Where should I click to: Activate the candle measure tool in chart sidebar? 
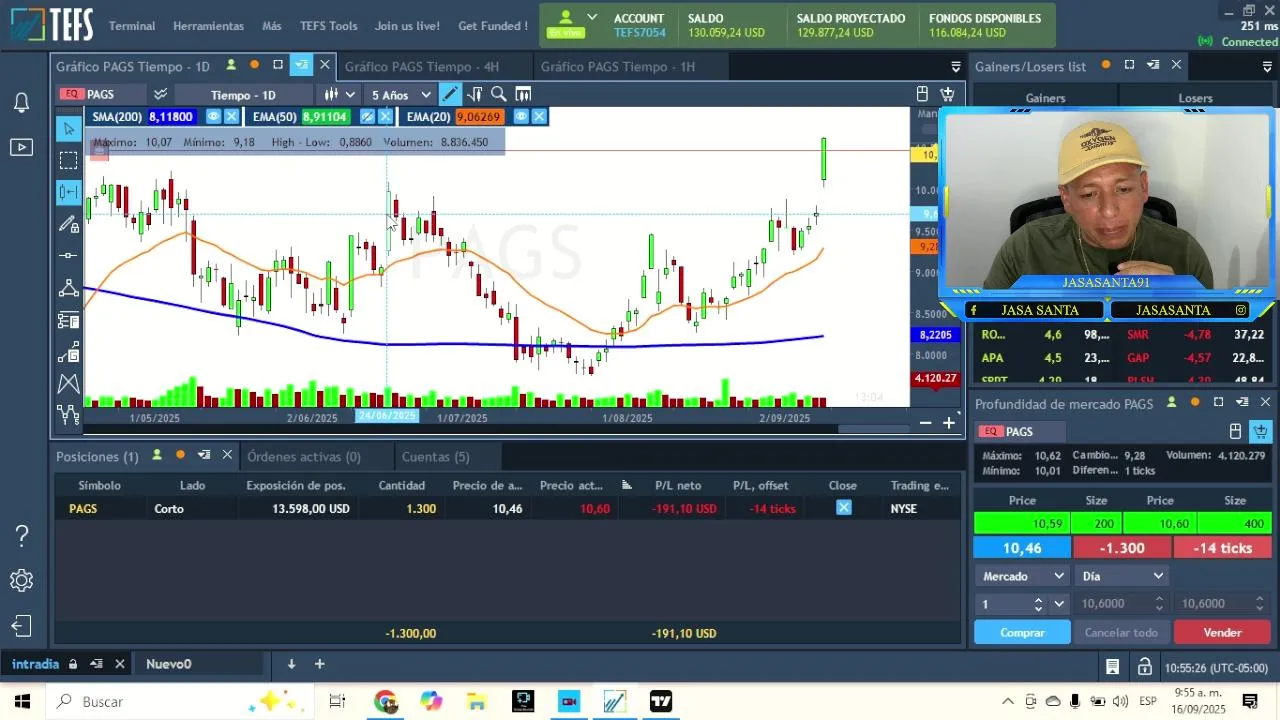[68, 192]
